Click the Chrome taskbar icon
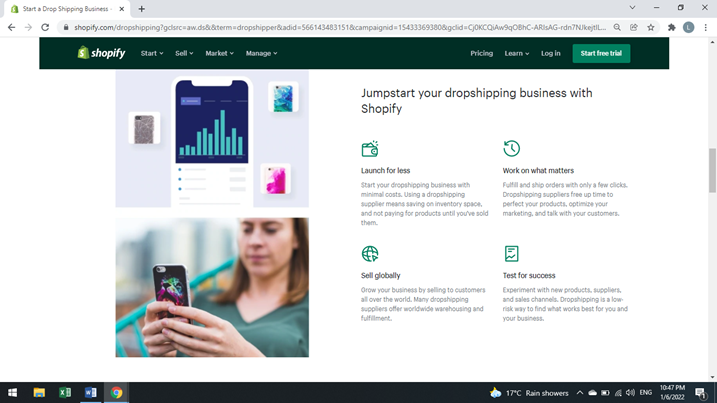717x403 pixels. (116, 392)
